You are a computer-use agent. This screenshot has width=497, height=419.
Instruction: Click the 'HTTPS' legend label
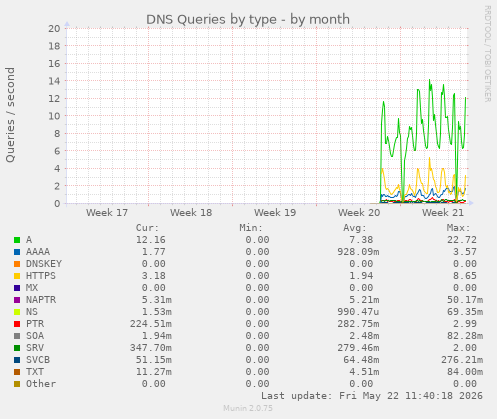[x=41, y=276]
